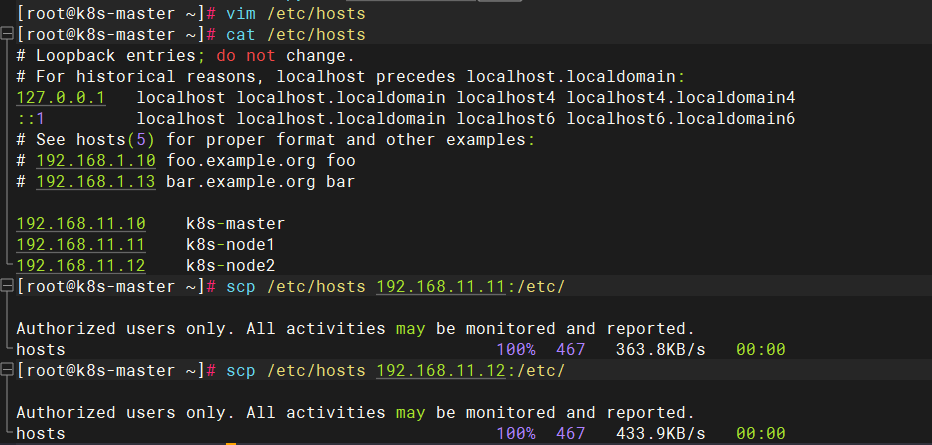Open the 127.0.0.1 address link
Viewport: 932px width, 445px height.
(61, 97)
